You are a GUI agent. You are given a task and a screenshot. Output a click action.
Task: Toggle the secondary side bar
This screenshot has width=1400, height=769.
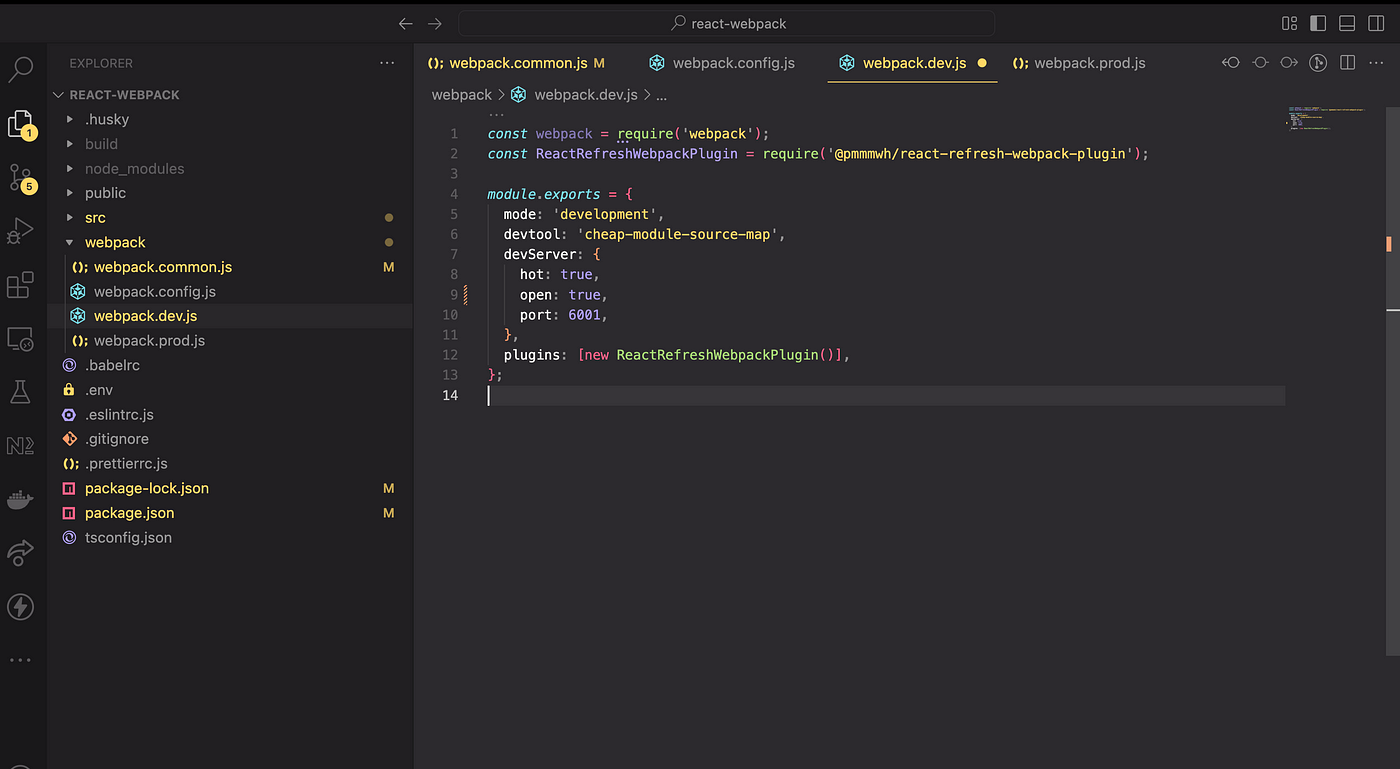pyautogui.click(x=1376, y=23)
